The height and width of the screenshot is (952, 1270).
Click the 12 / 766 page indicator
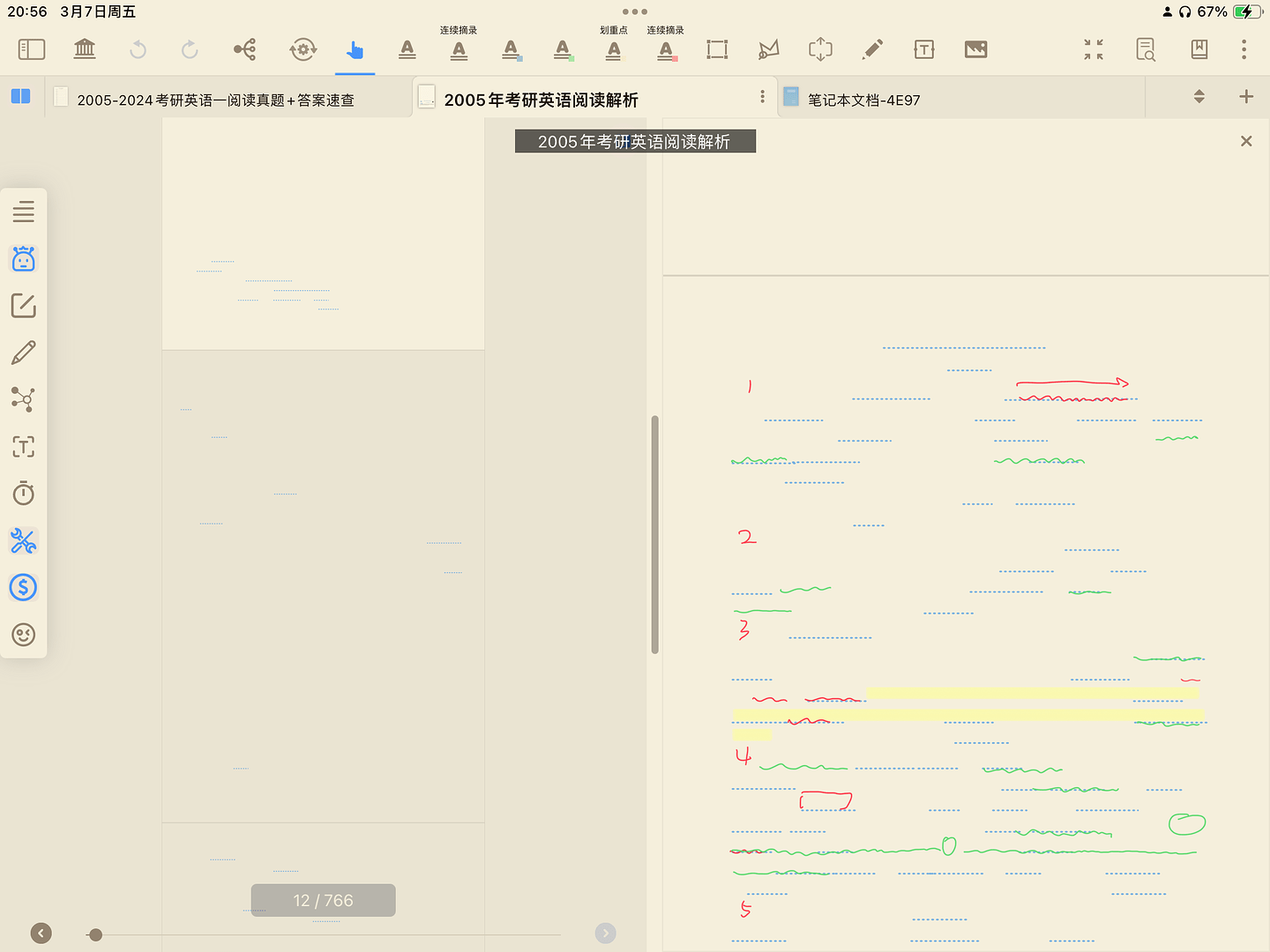point(324,900)
